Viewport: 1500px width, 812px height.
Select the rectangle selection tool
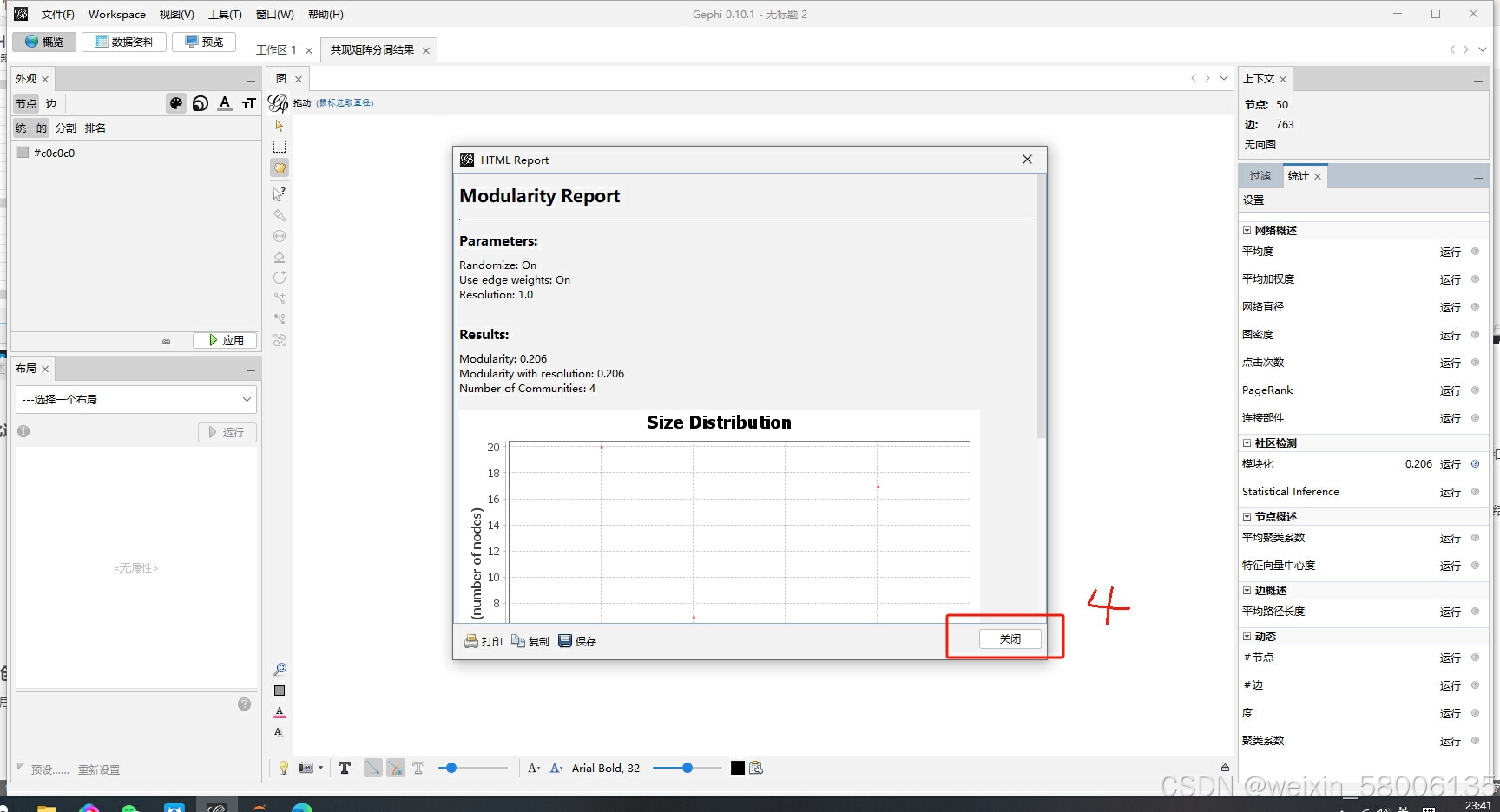[x=280, y=147]
